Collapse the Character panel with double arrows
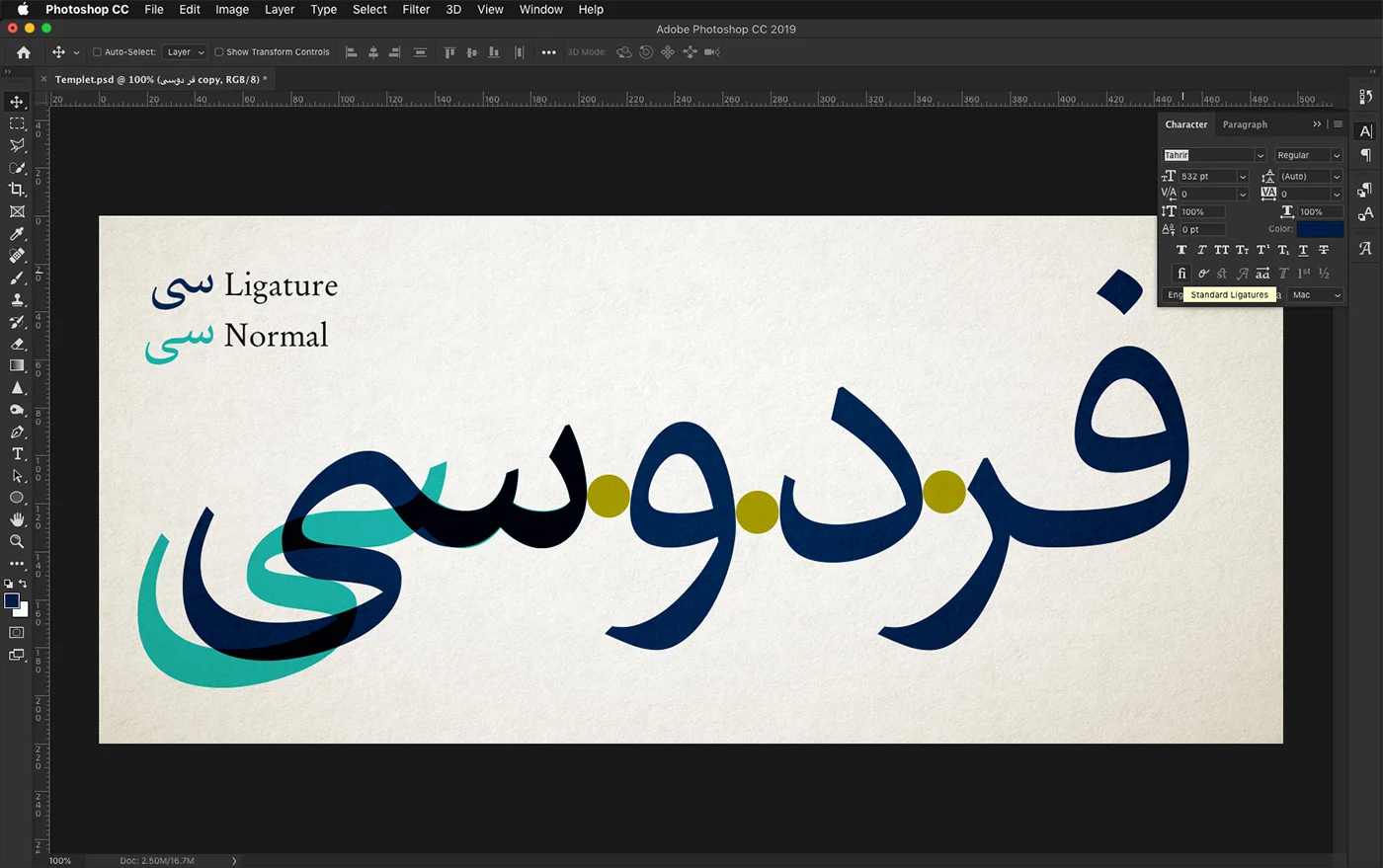Image resolution: width=1383 pixels, height=868 pixels. point(1317,124)
